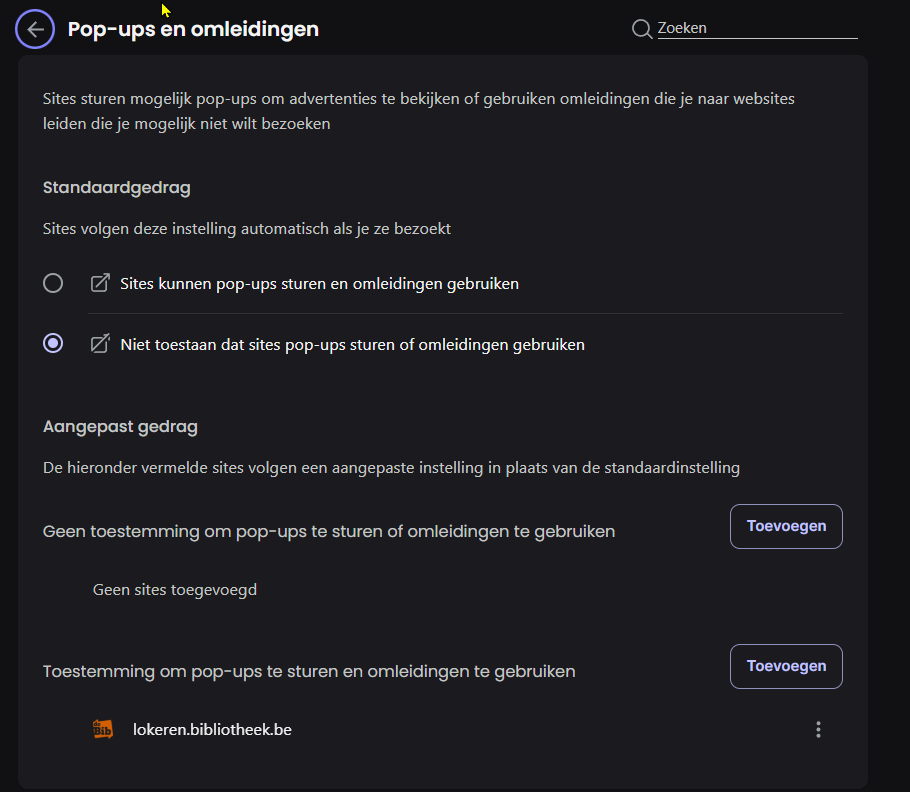Click Geen toestemming om pop-ups te sturen heading
The image size is (910, 792).
point(329,531)
